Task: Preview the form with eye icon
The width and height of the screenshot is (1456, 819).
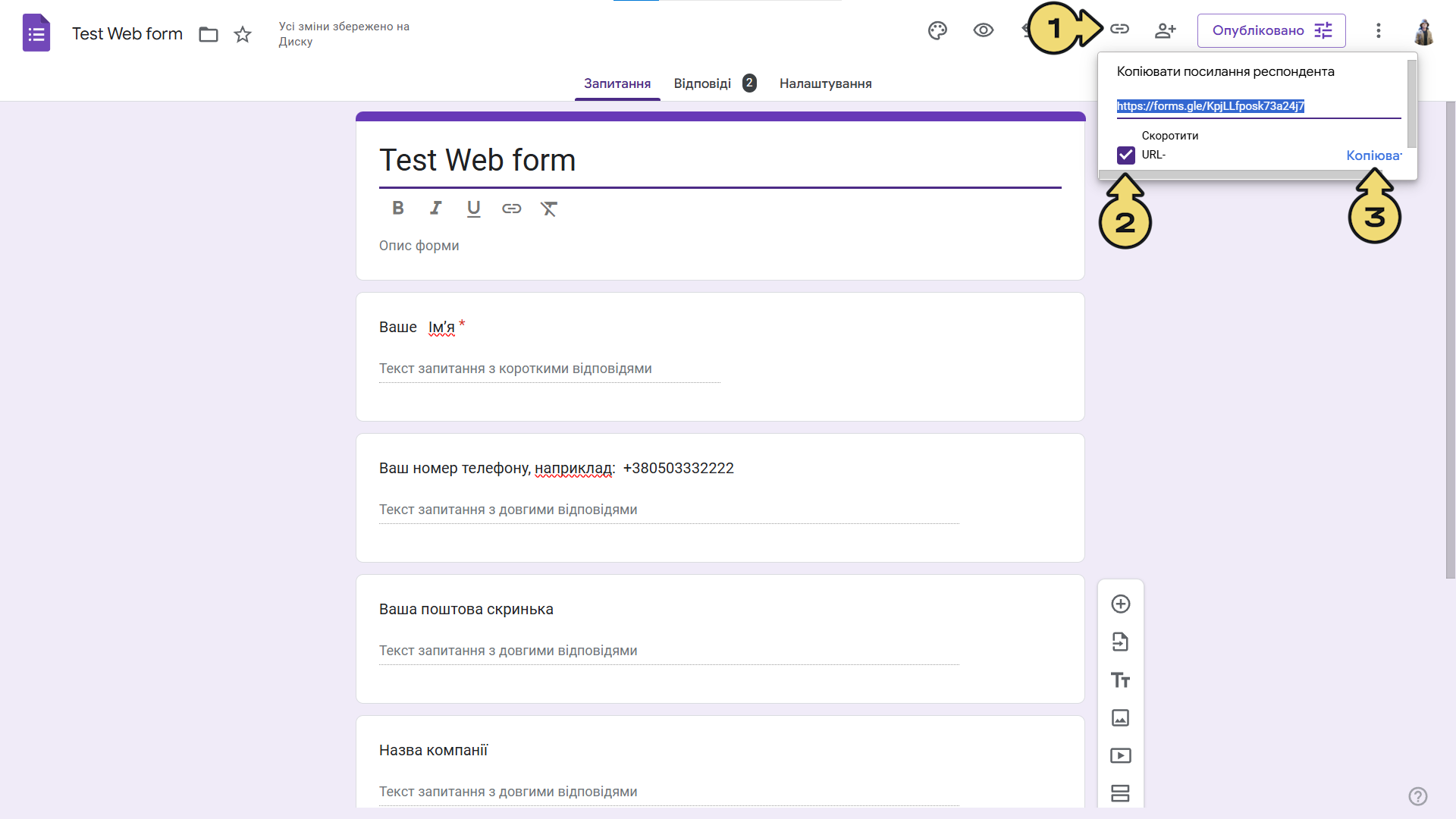Action: [984, 30]
